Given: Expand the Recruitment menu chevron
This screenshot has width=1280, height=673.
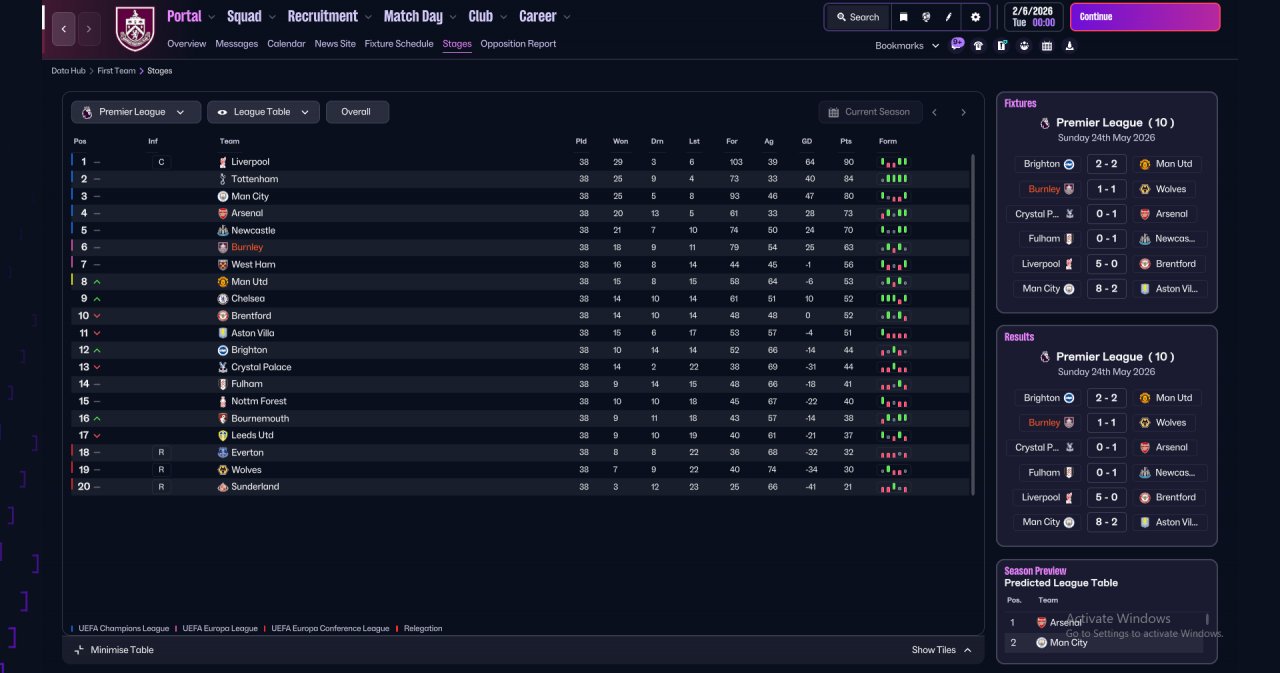Looking at the screenshot, I should click(369, 17).
